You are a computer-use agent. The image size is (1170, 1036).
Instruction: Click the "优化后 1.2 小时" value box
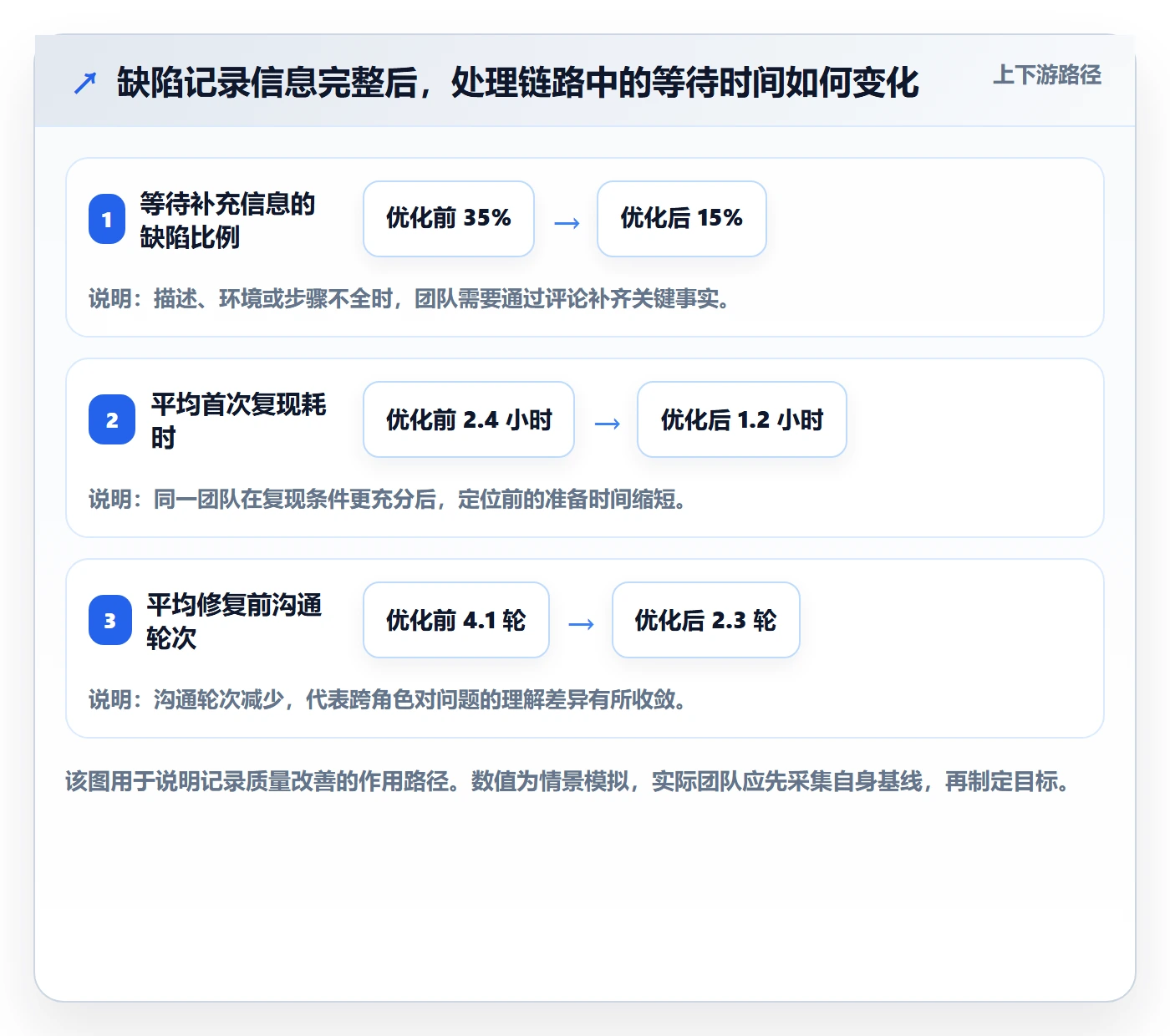(742, 419)
